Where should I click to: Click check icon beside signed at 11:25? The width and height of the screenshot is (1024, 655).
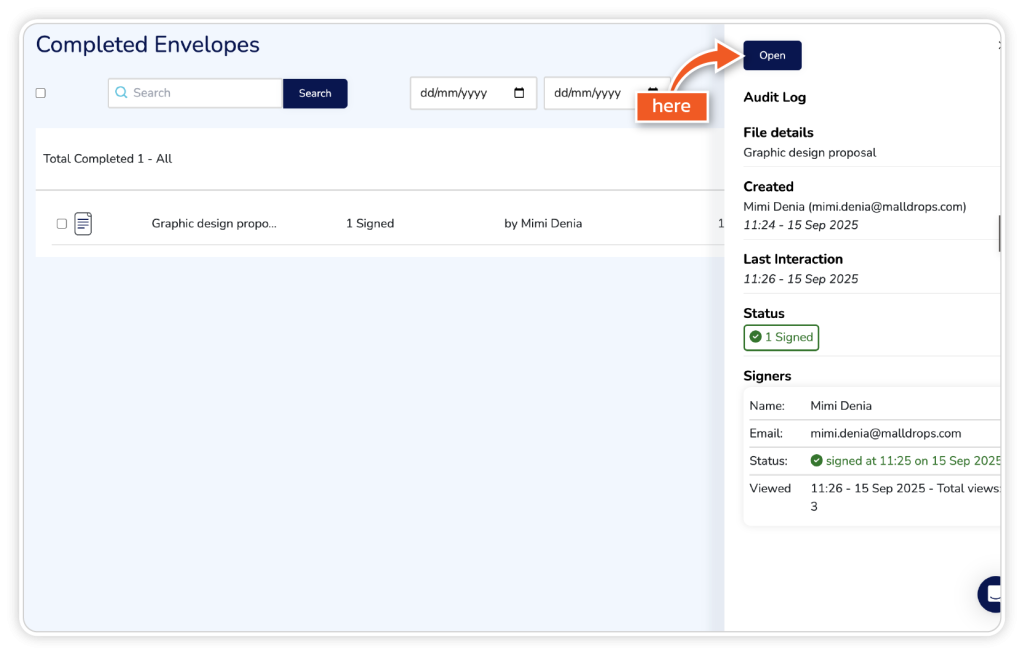(816, 461)
